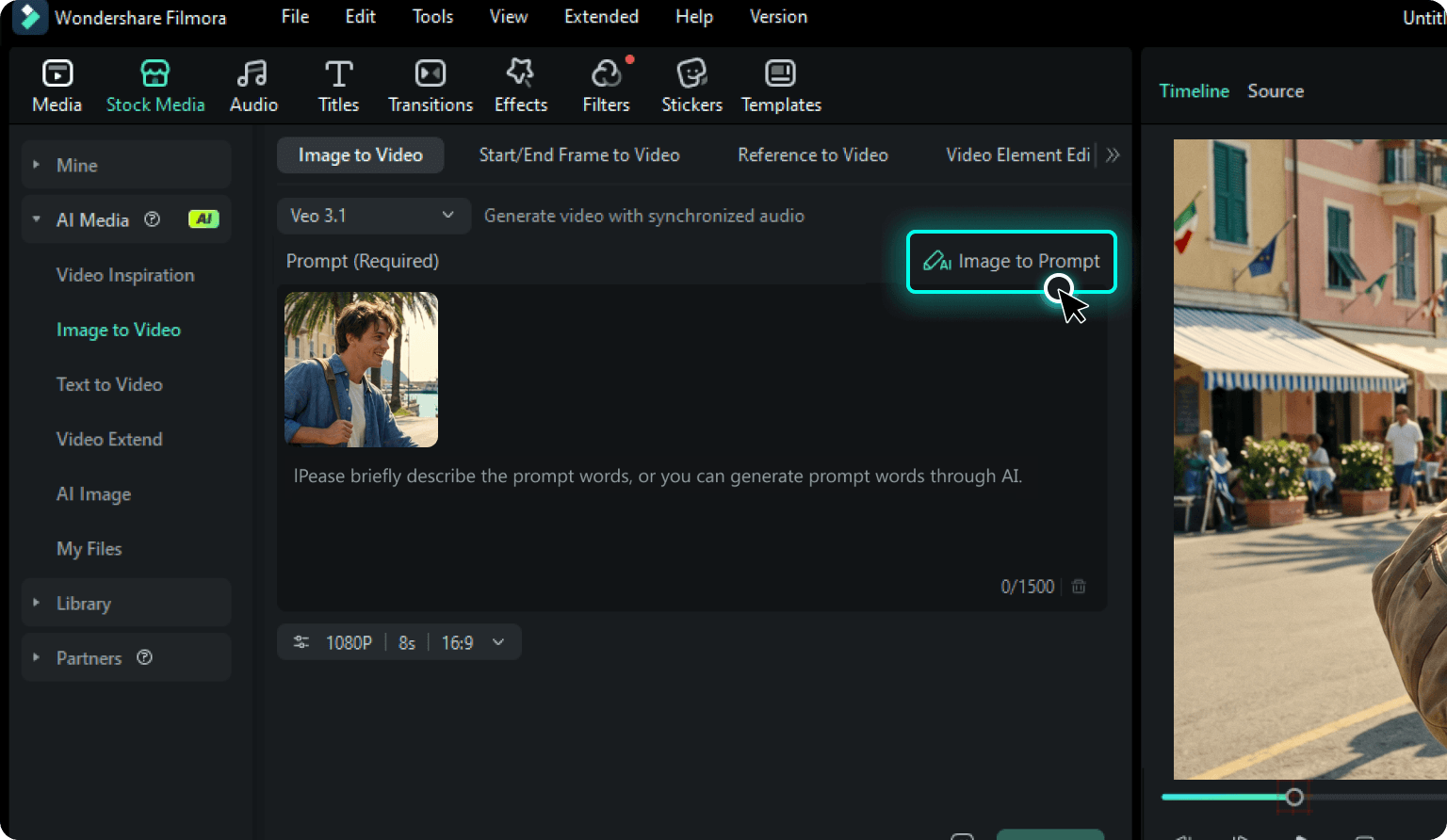
Task: Open the Effects panel
Action: 521,86
